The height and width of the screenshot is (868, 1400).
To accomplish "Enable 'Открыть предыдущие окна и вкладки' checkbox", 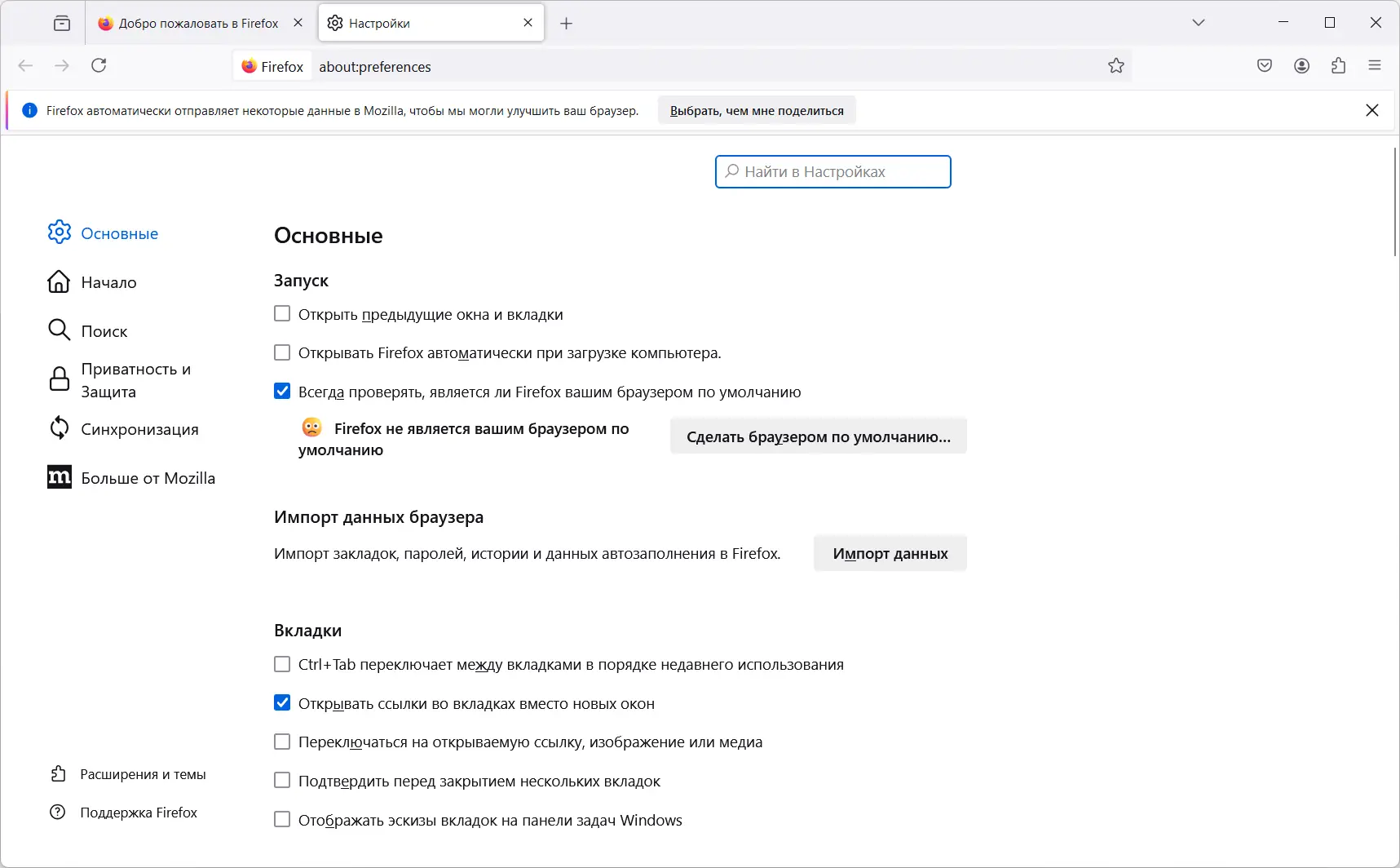I will coord(282,314).
